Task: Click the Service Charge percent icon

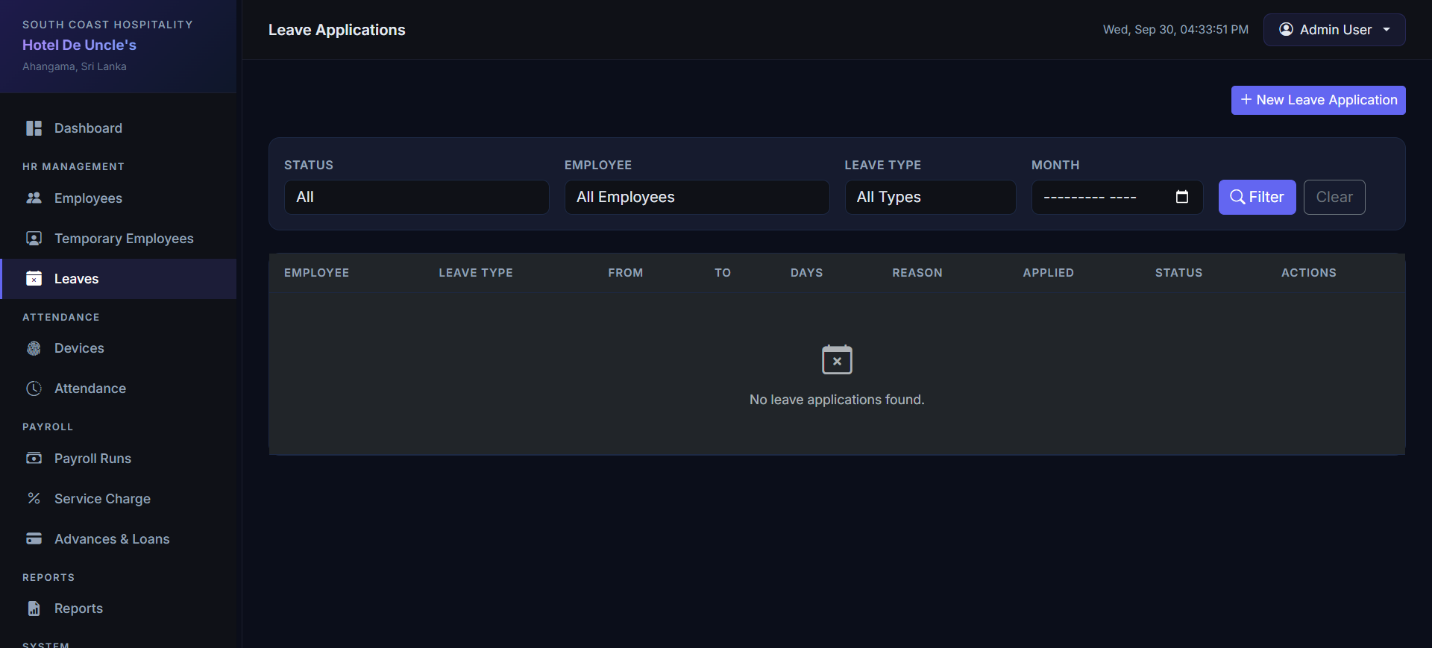Action: pyautogui.click(x=34, y=498)
